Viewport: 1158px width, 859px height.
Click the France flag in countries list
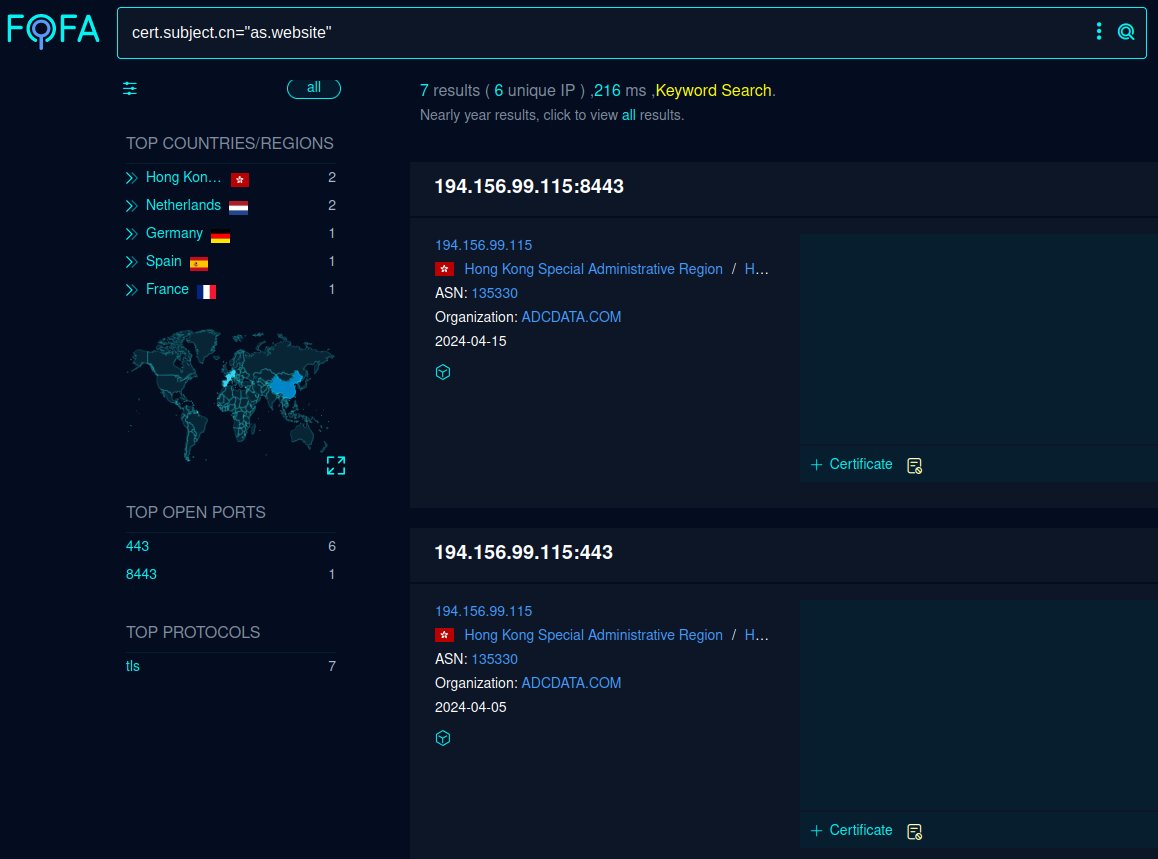coord(207,292)
